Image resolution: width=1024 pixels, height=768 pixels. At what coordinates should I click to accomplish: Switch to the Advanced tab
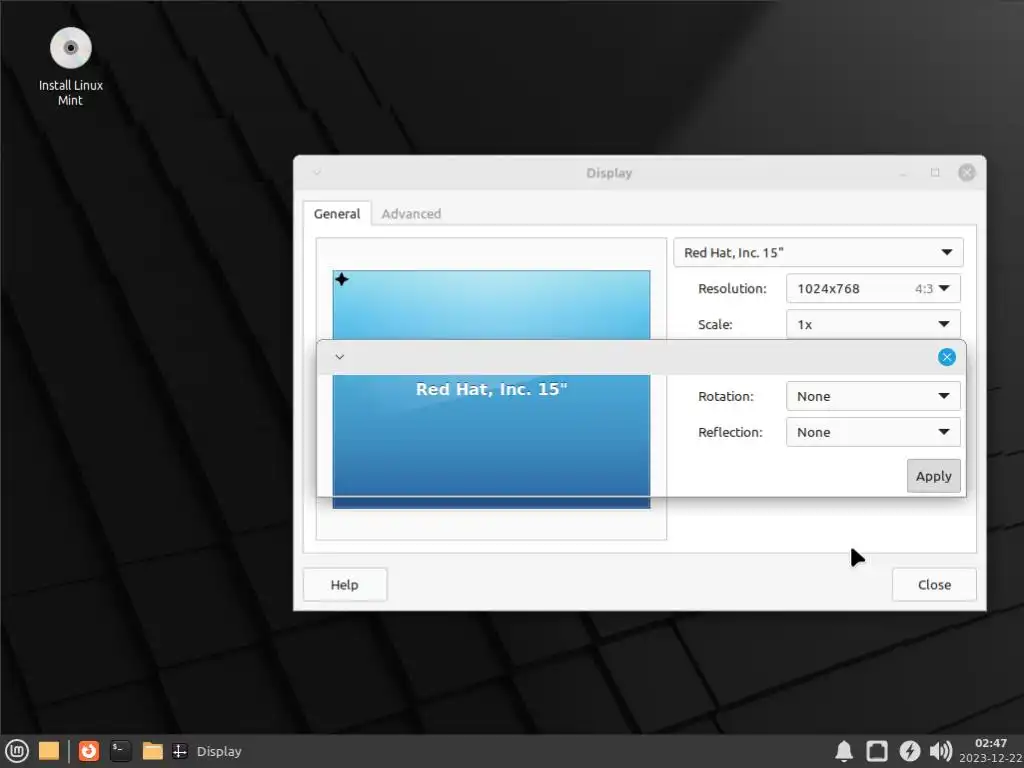point(411,214)
